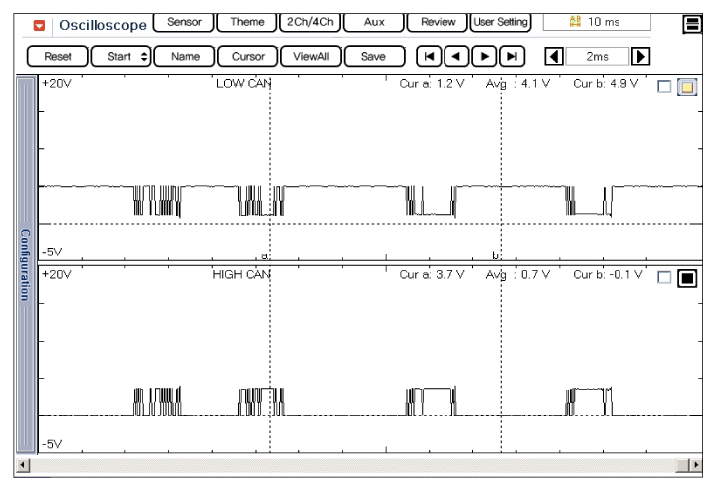Jump to first waveform record
This screenshot has height=491, width=716.
pos(429,57)
